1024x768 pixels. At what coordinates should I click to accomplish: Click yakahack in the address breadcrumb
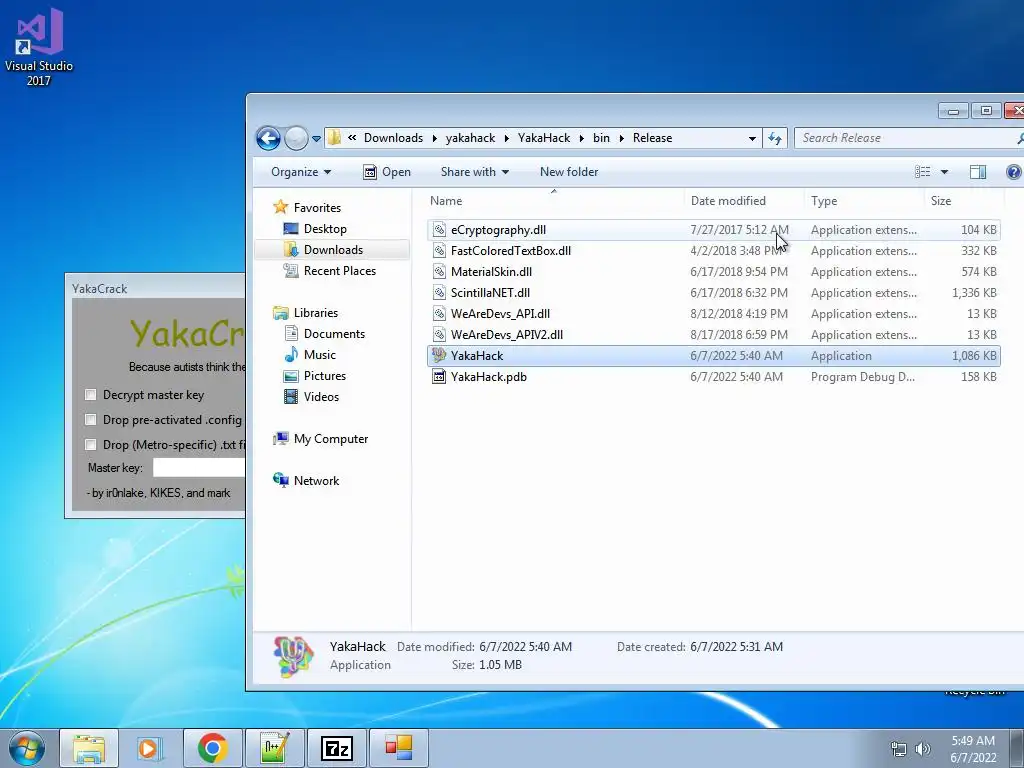click(x=470, y=138)
